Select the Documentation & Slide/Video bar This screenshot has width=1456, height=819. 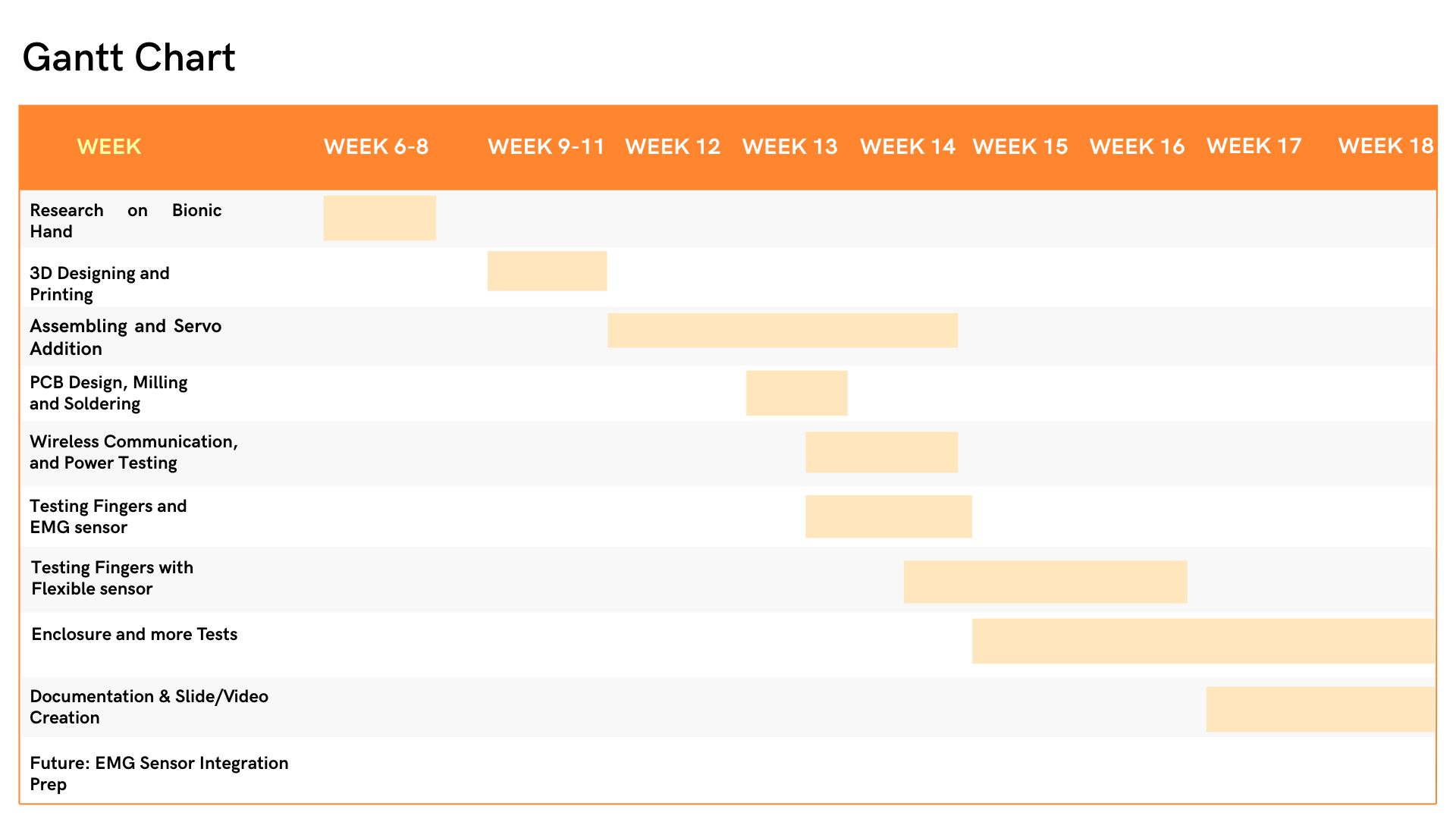click(x=1320, y=709)
